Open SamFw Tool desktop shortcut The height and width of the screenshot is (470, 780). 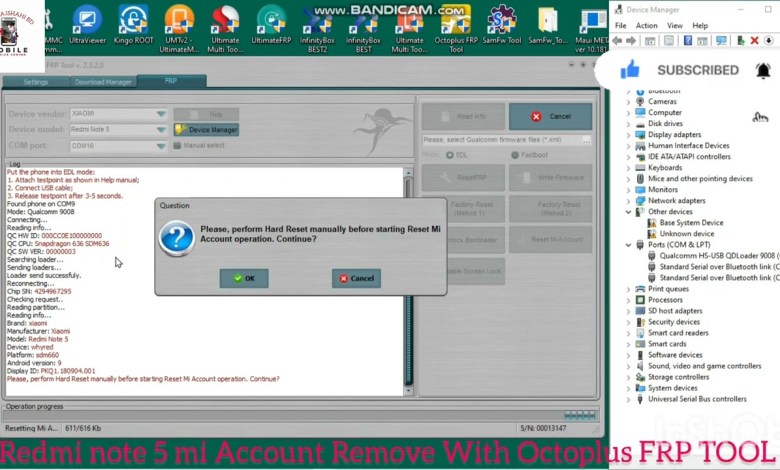[502, 24]
